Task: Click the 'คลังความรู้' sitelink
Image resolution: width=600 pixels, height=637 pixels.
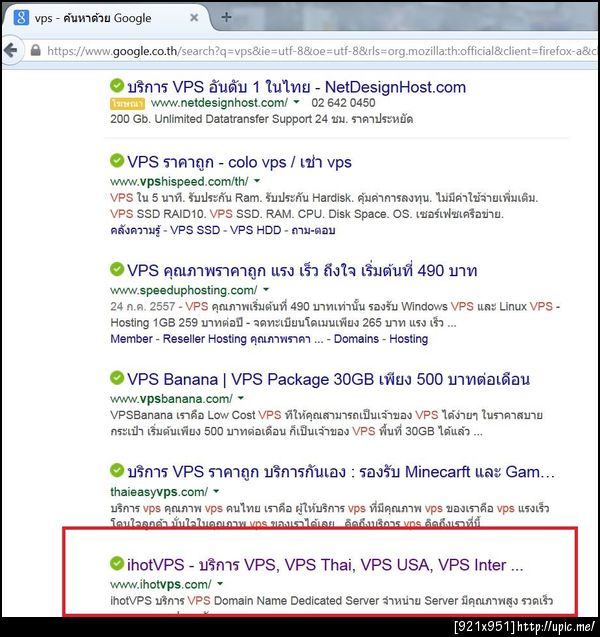Action: pyautogui.click(x=135, y=230)
